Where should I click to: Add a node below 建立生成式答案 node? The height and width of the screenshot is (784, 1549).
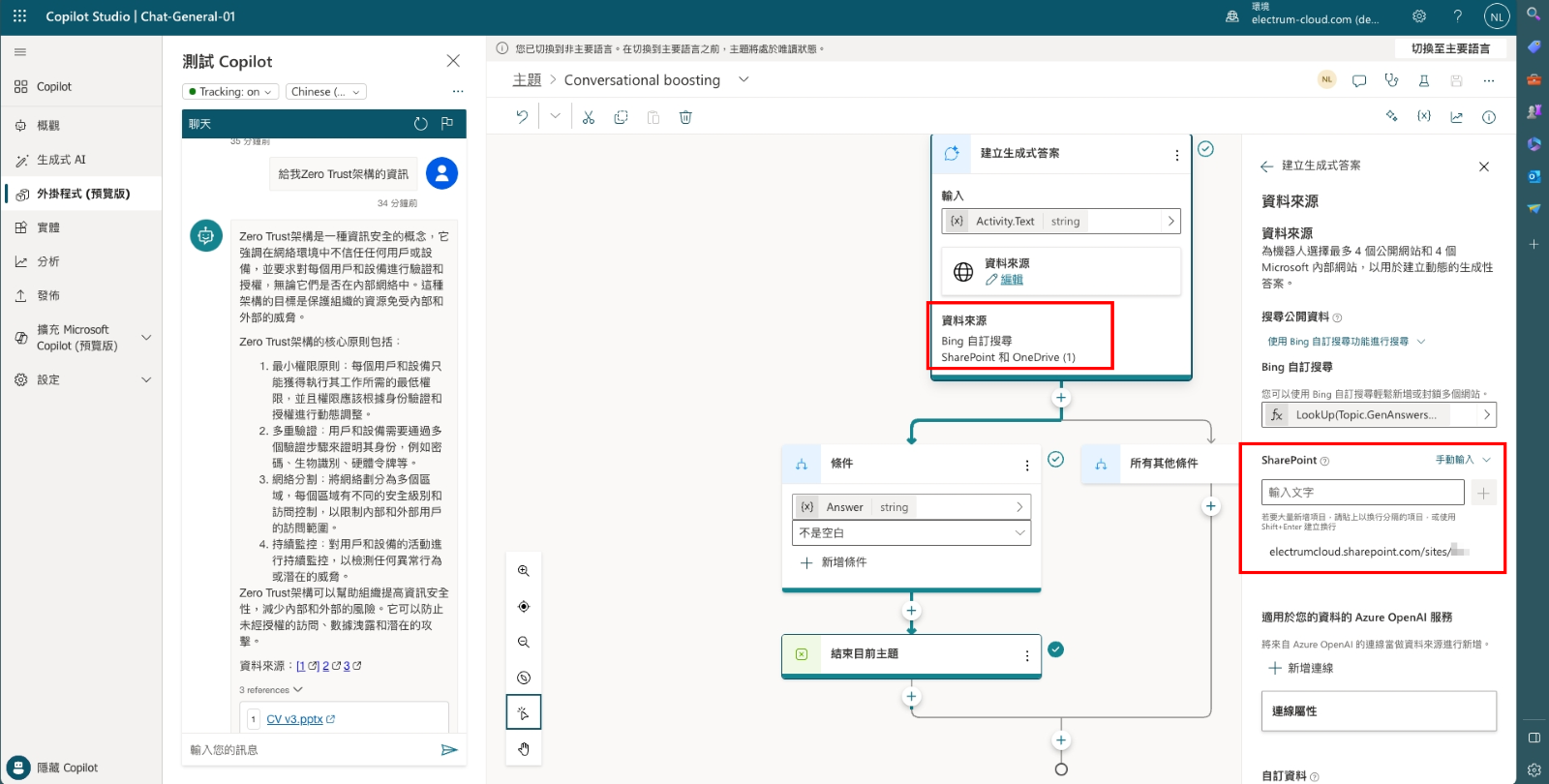(1061, 398)
